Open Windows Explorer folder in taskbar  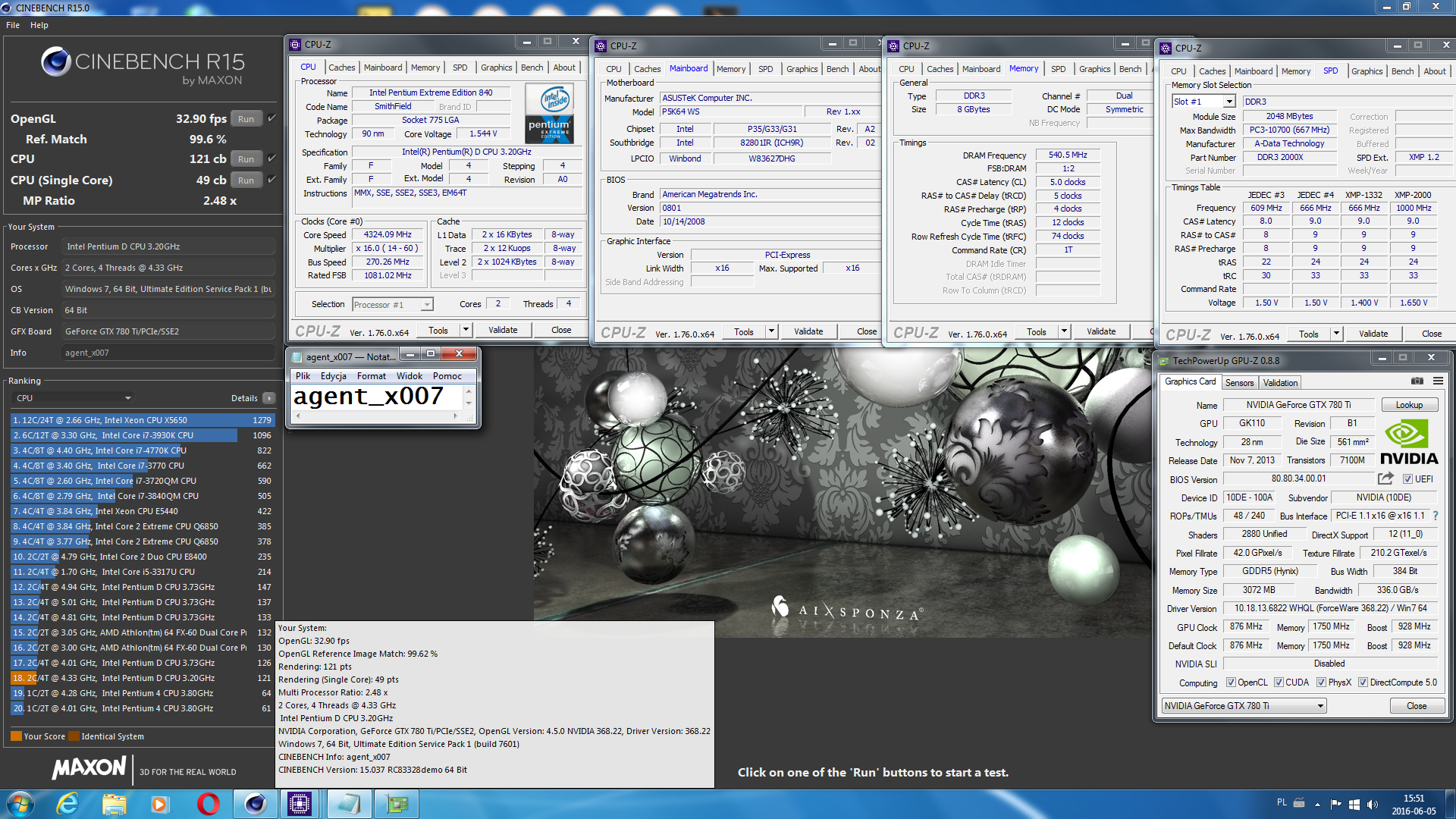[114, 804]
